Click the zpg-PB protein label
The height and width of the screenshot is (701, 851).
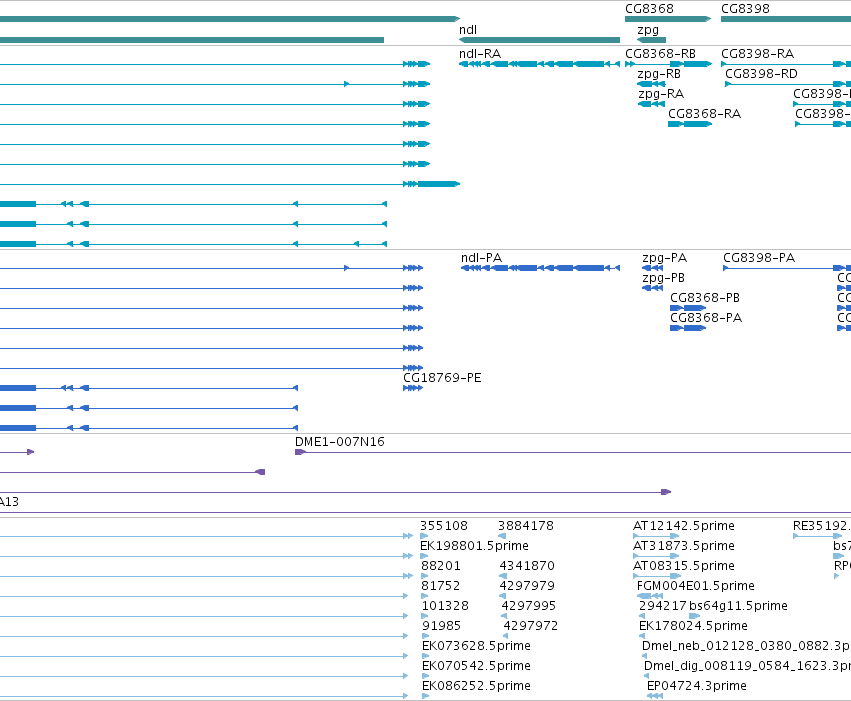coord(663,278)
